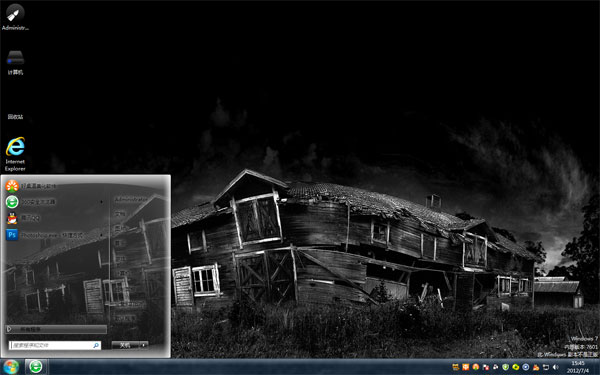Click the green shield security tray icon
Image resolution: width=600 pixels, height=375 pixels.
[x=505, y=367]
